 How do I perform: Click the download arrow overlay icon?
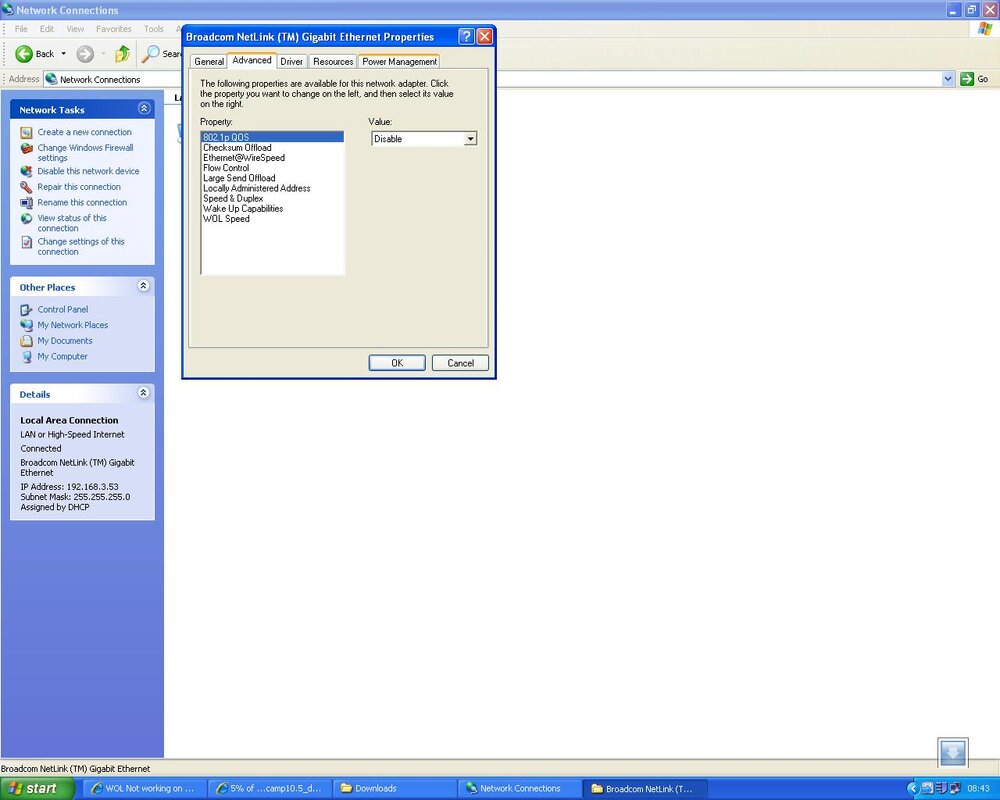point(953,753)
